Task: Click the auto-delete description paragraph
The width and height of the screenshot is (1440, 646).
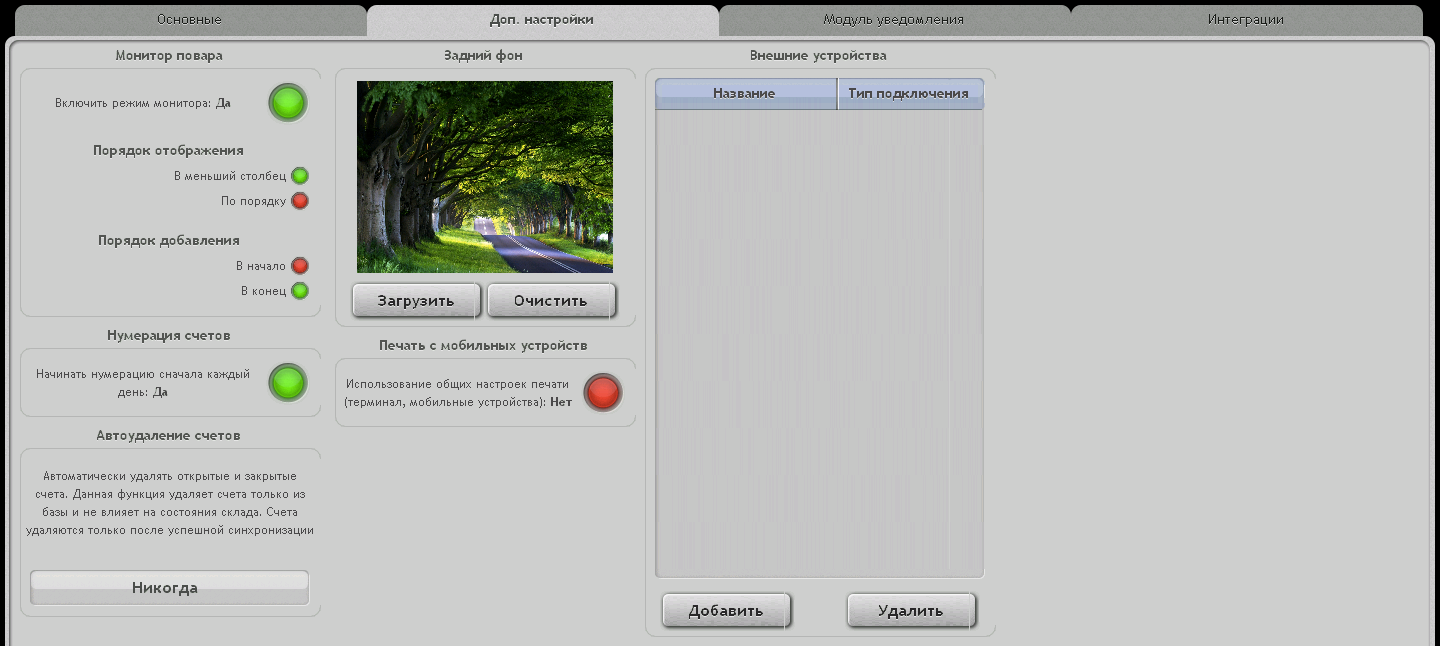Action: (170, 503)
